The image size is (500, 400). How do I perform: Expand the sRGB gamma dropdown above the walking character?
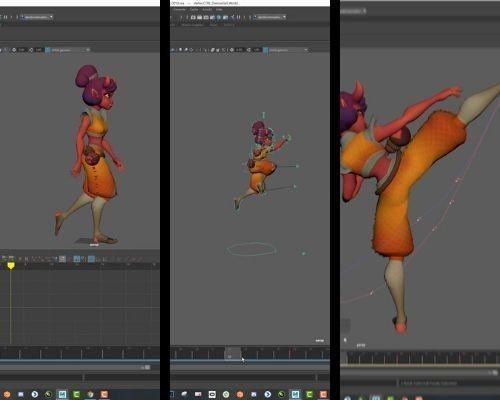point(70,50)
